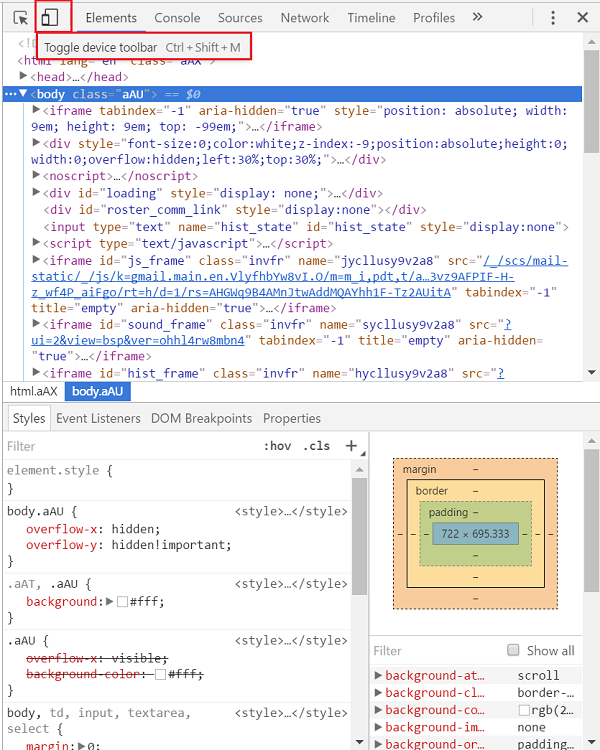Expand the iframe id sound_frame node
This screenshot has height=750, width=600.
[36, 324]
